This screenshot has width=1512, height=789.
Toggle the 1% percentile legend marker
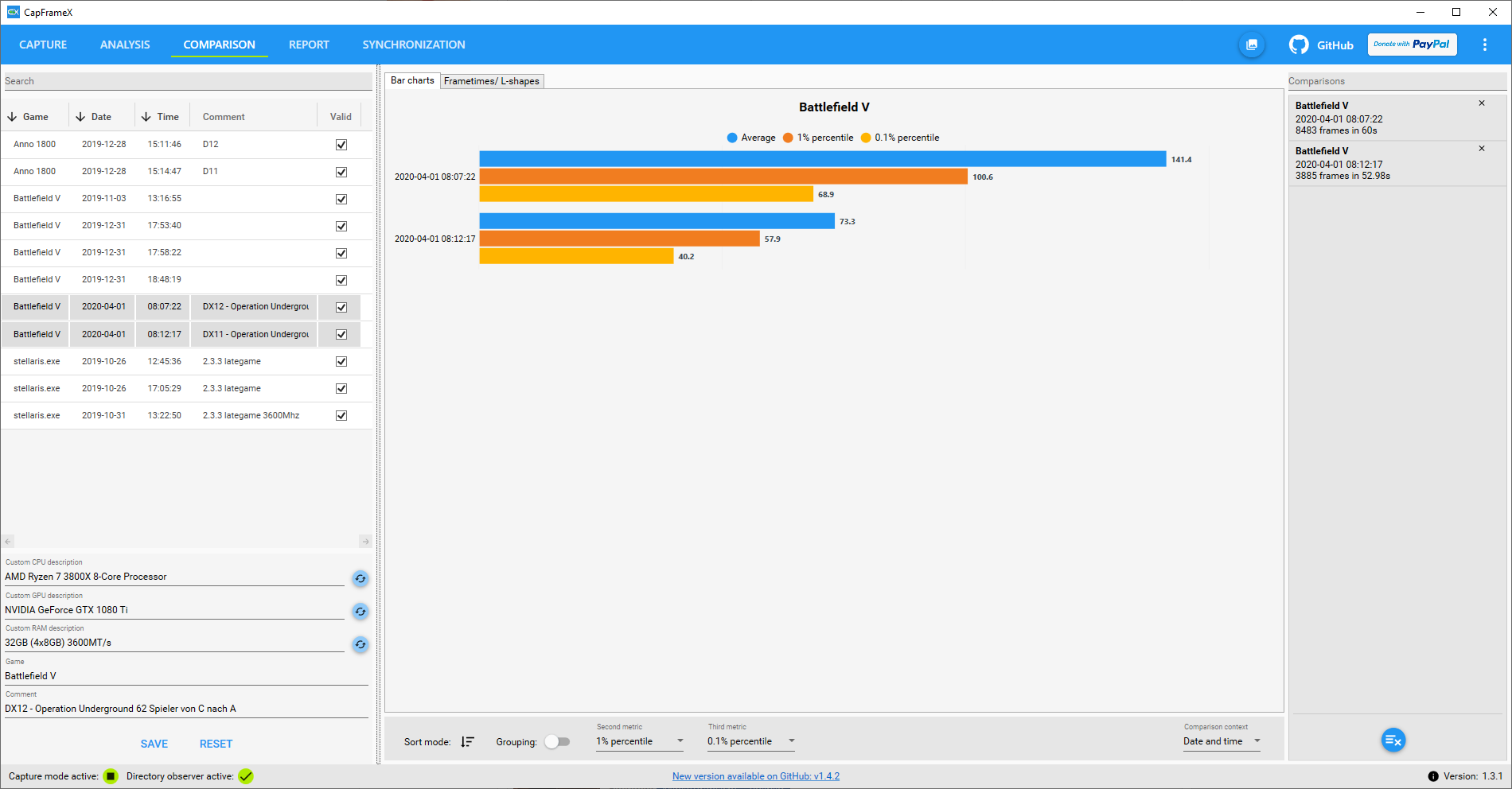788,138
